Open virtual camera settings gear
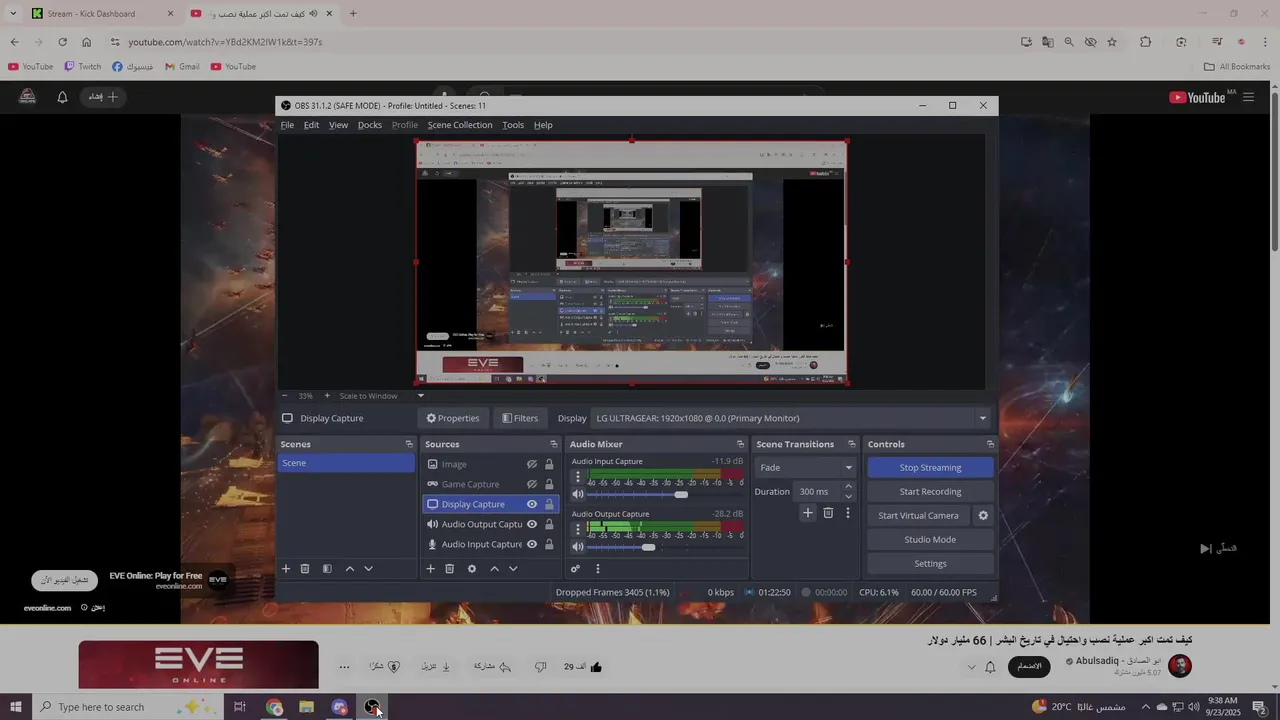This screenshot has height=720, width=1280. [x=983, y=516]
